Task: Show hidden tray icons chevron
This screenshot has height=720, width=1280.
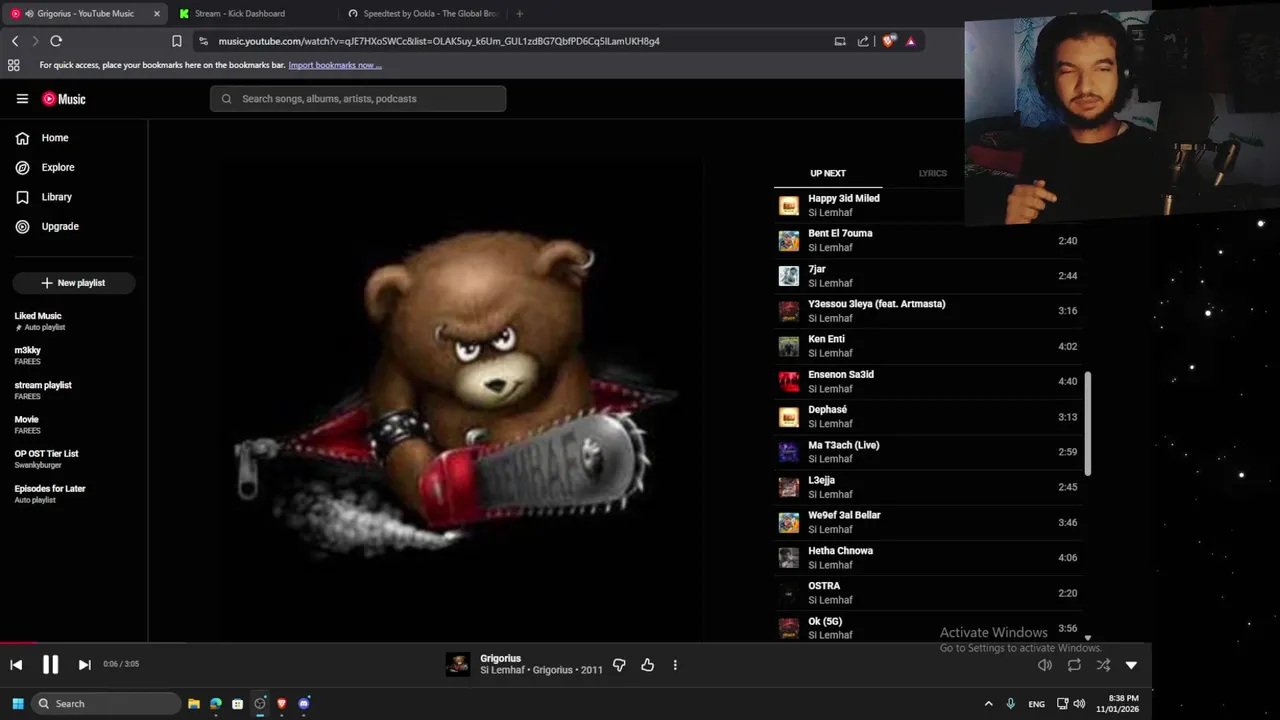Action: pyautogui.click(x=988, y=704)
